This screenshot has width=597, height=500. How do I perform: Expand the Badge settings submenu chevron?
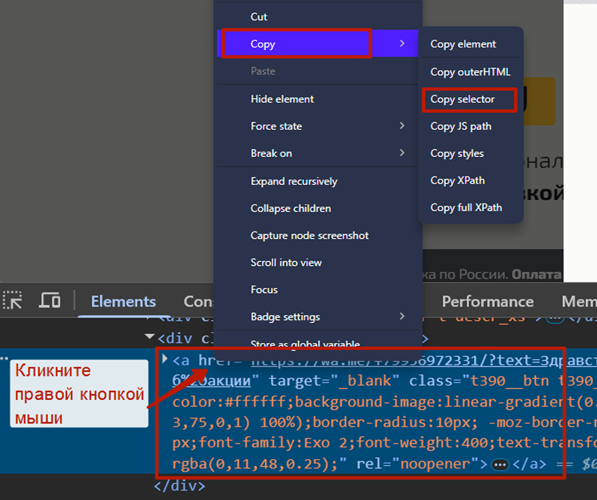click(x=402, y=316)
